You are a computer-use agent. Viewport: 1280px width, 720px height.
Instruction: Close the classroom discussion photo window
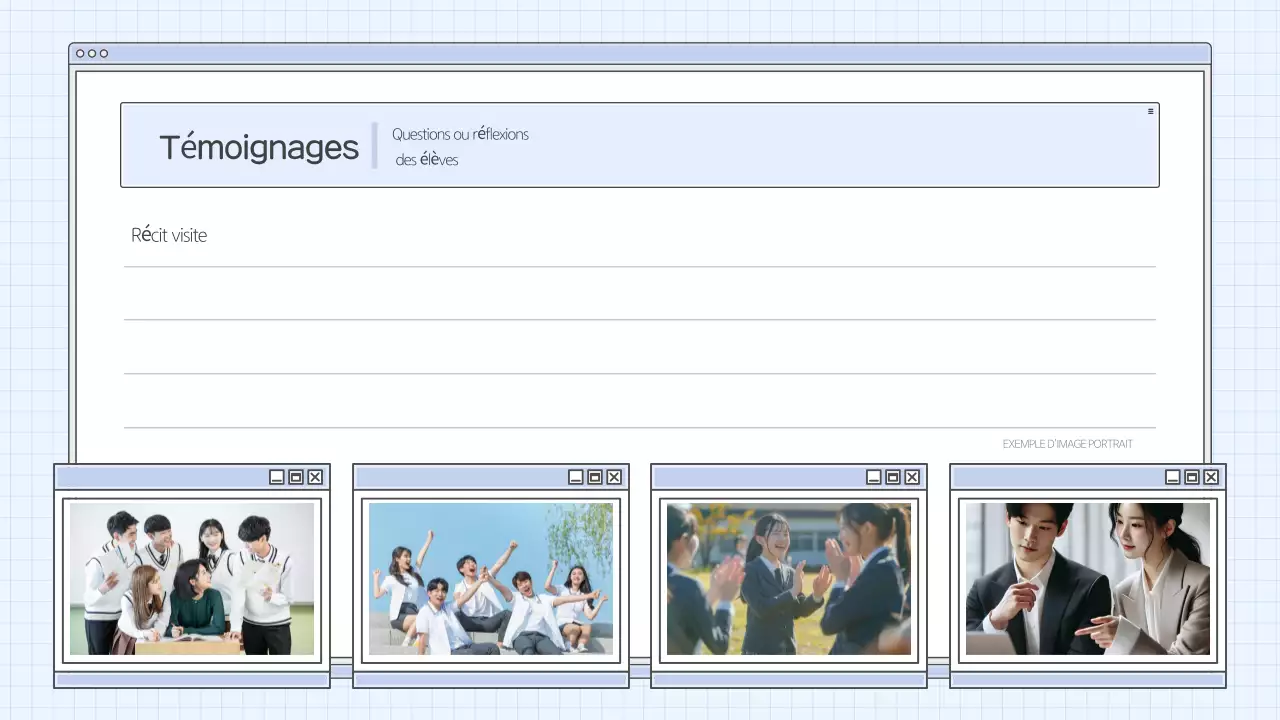[x=315, y=477]
